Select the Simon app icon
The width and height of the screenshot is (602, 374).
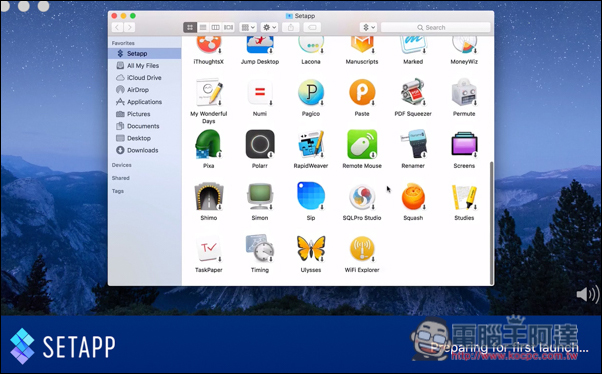[x=260, y=197]
